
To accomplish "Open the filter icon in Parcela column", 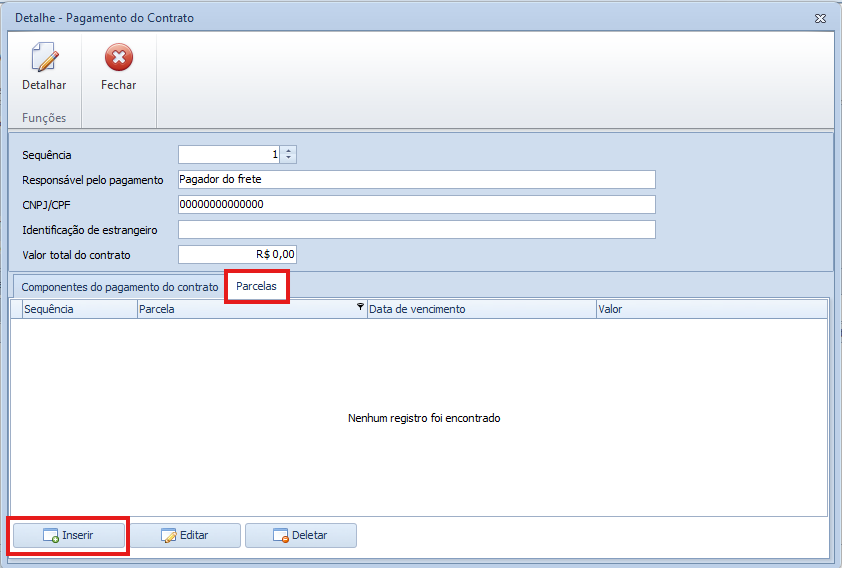I will pos(360,308).
